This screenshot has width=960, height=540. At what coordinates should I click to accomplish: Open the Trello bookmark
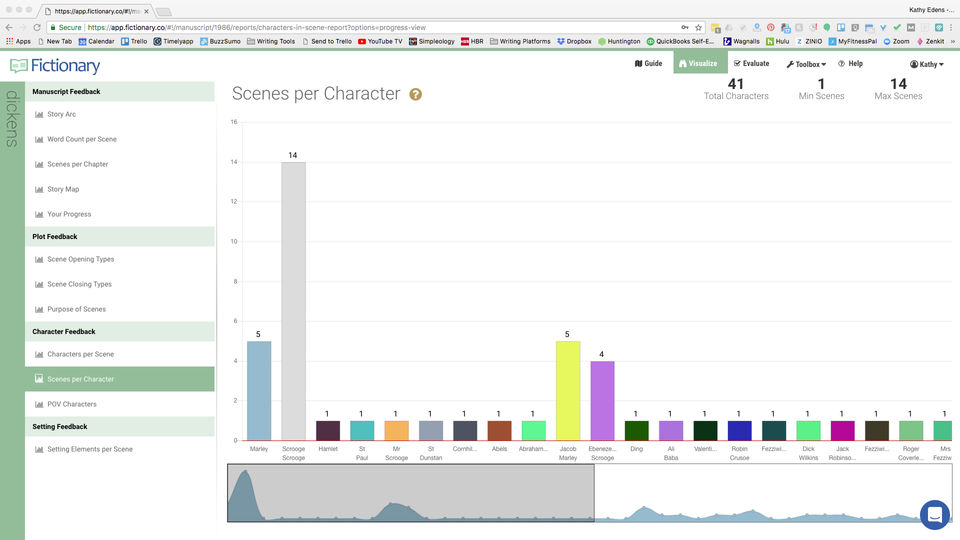(x=134, y=41)
